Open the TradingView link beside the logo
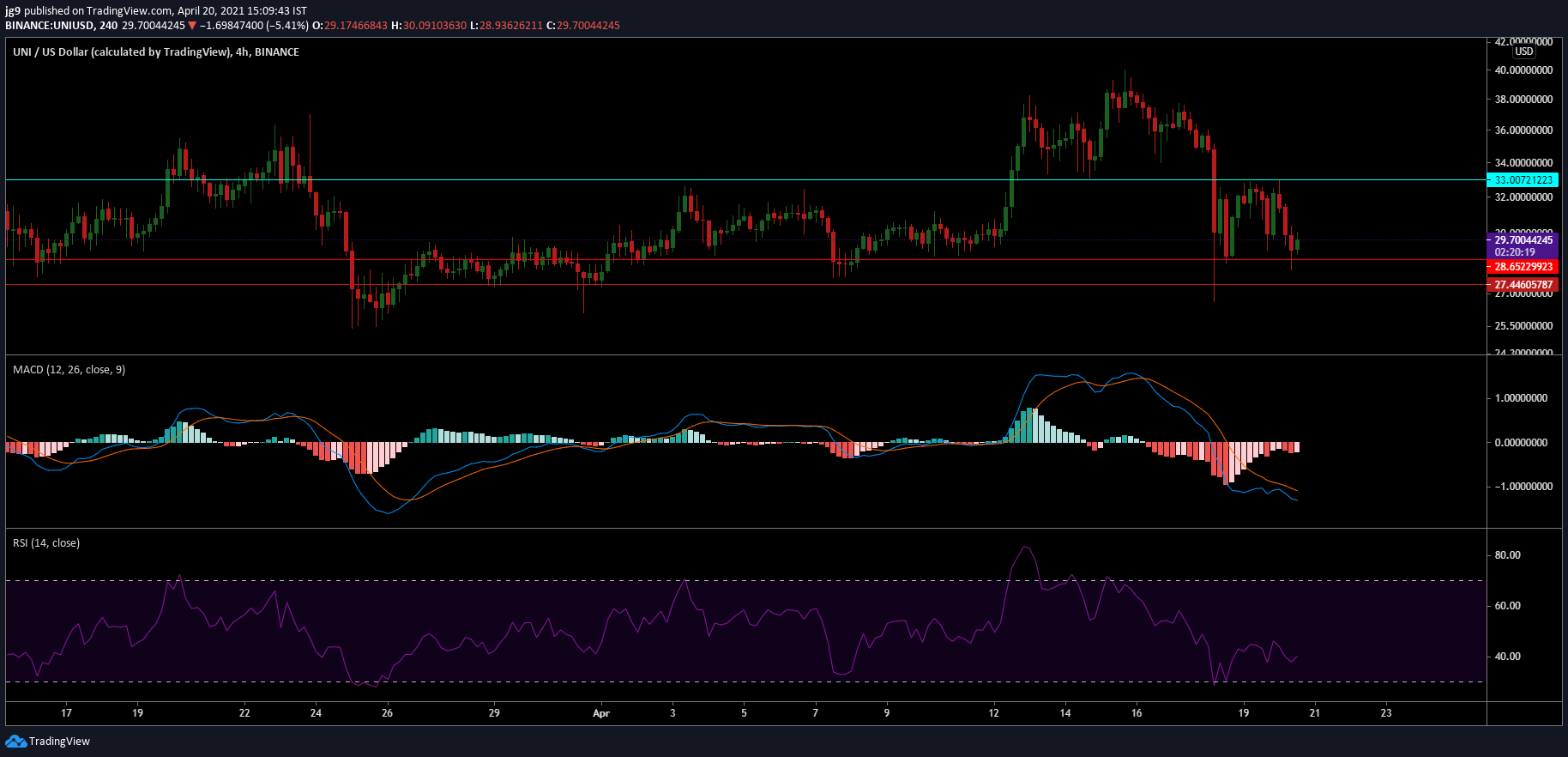This screenshot has width=1568, height=757. tap(59, 742)
